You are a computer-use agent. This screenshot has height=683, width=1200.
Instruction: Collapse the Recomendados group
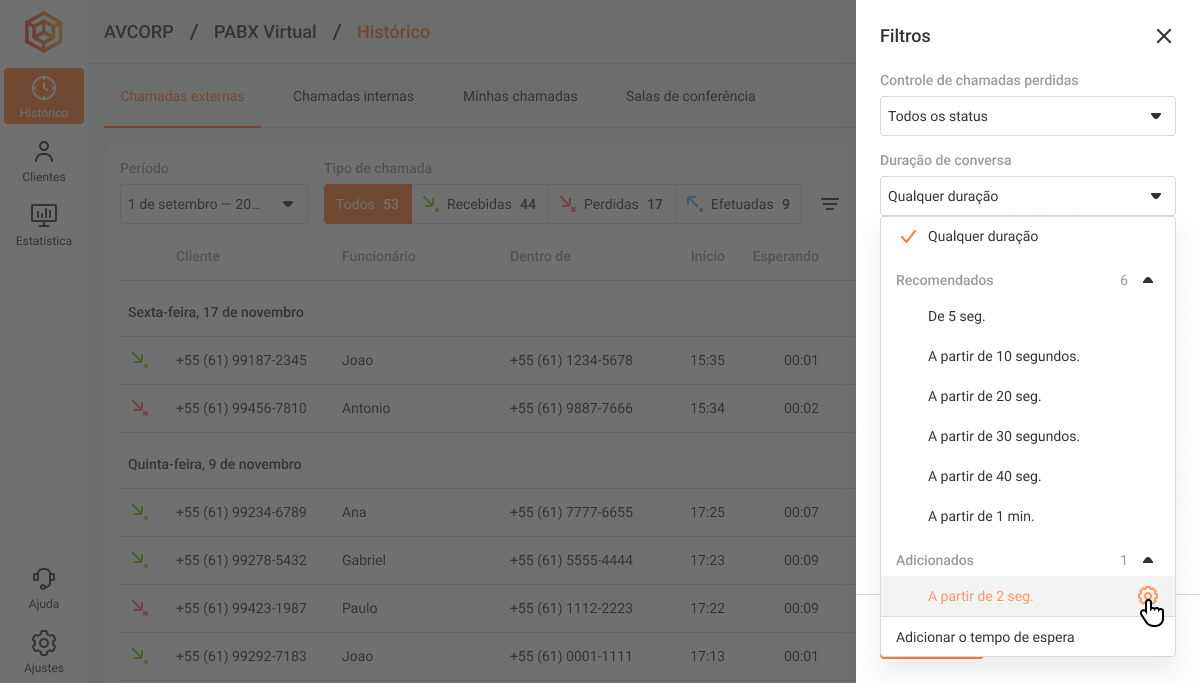click(1148, 281)
